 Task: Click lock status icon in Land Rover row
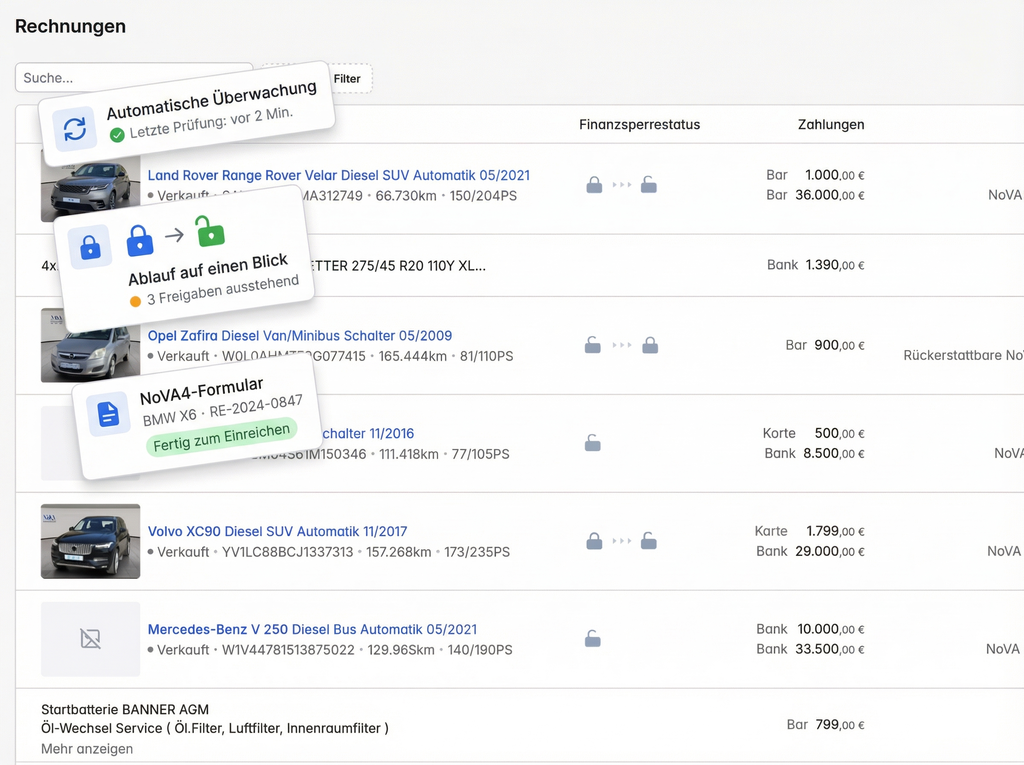pyautogui.click(x=594, y=185)
